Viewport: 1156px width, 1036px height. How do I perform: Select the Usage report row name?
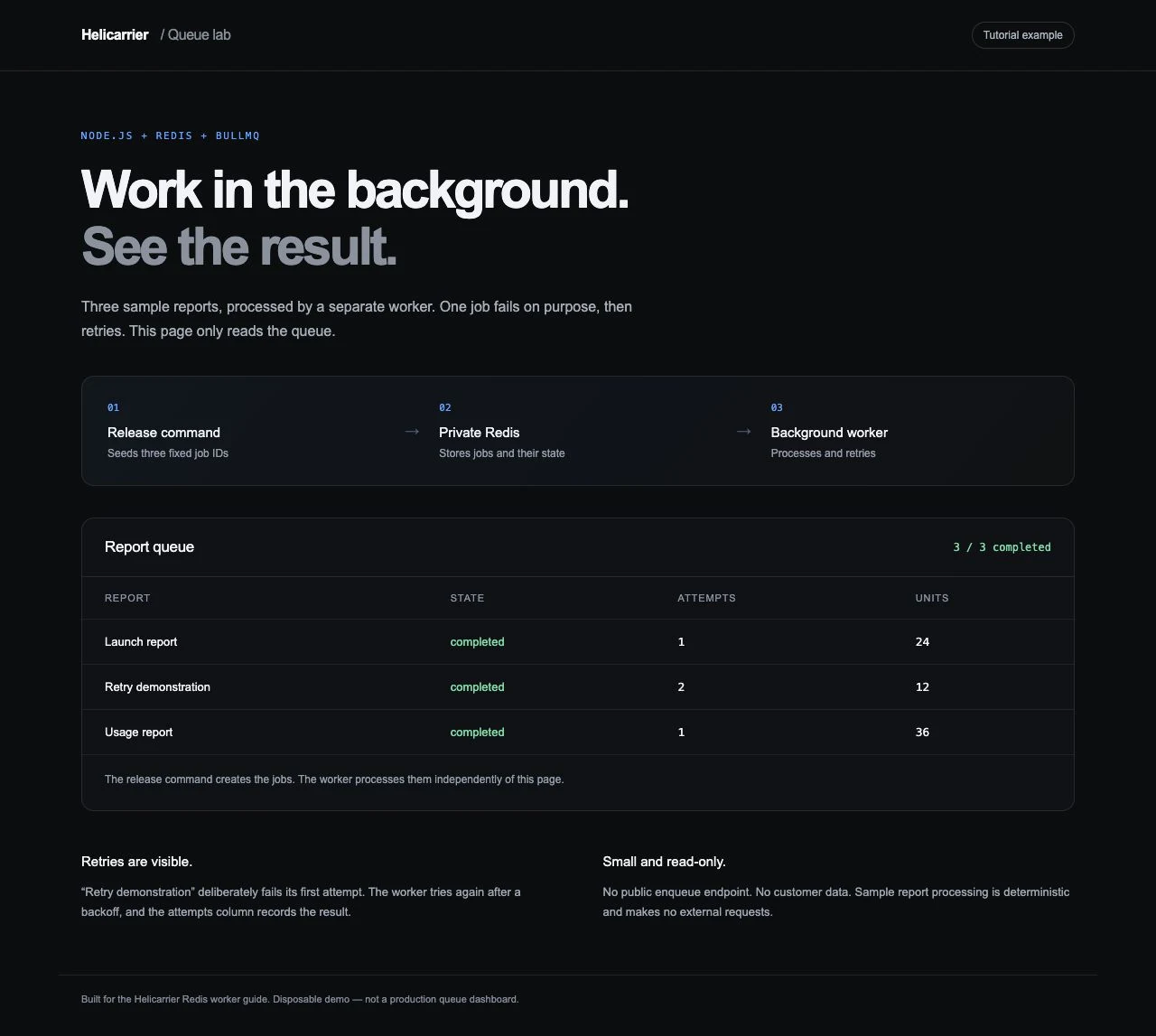[138, 733]
